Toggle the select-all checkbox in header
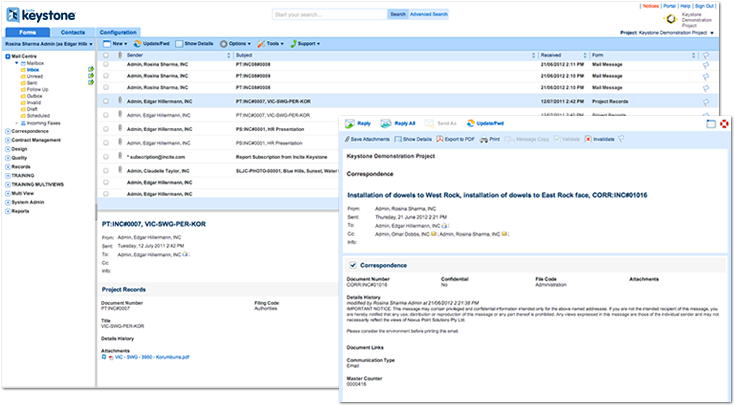 pos(106,55)
